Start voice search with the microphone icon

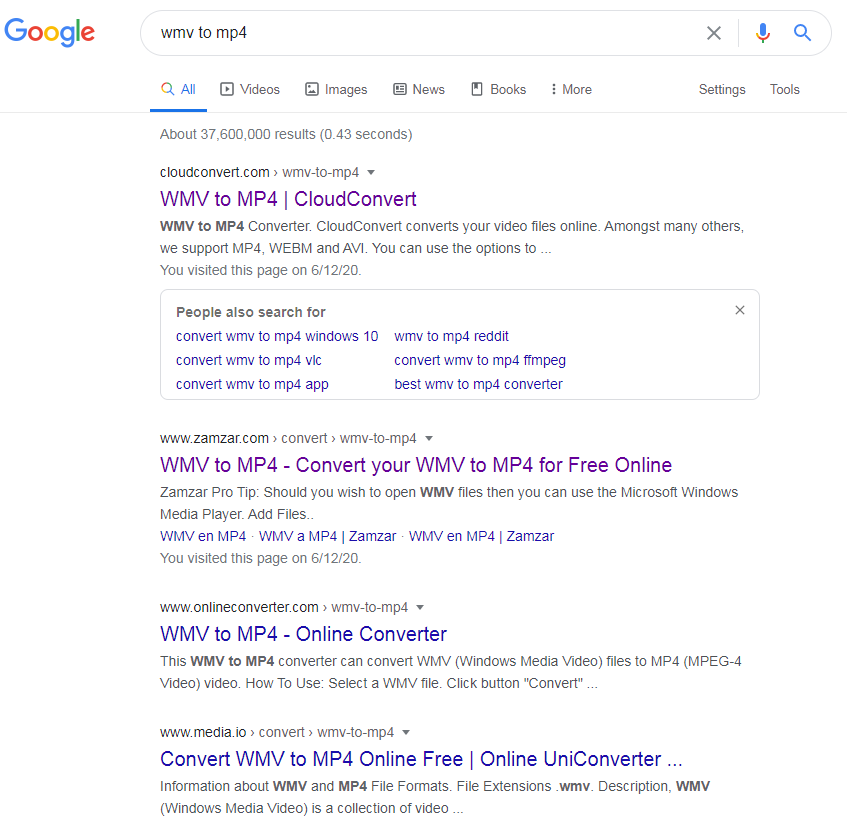[762, 33]
